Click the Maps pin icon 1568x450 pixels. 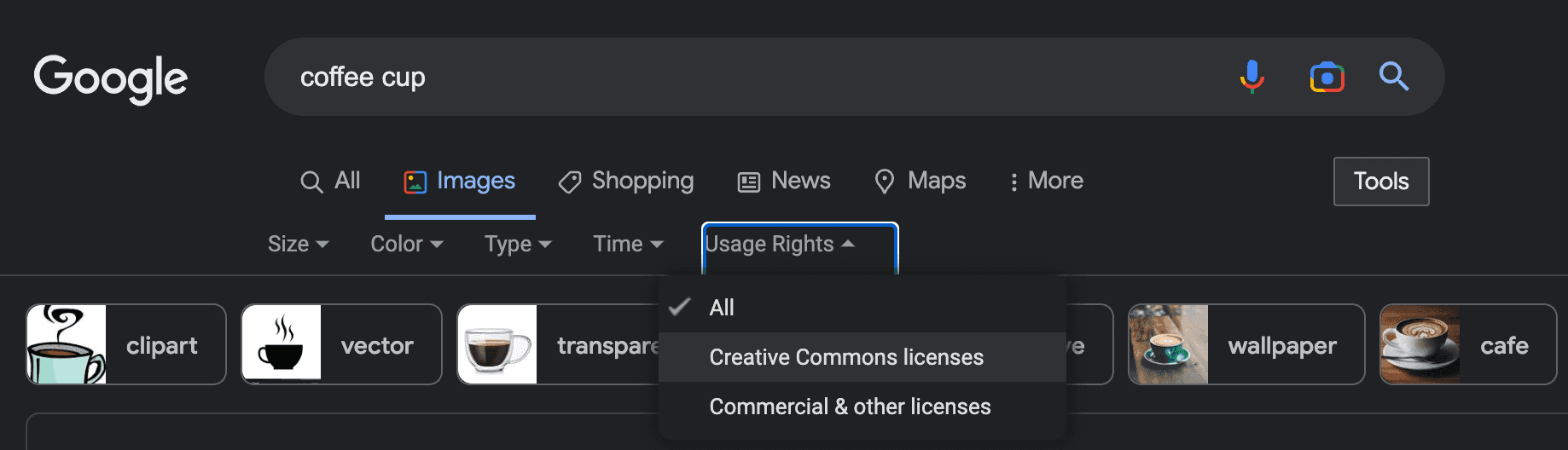coord(885,182)
